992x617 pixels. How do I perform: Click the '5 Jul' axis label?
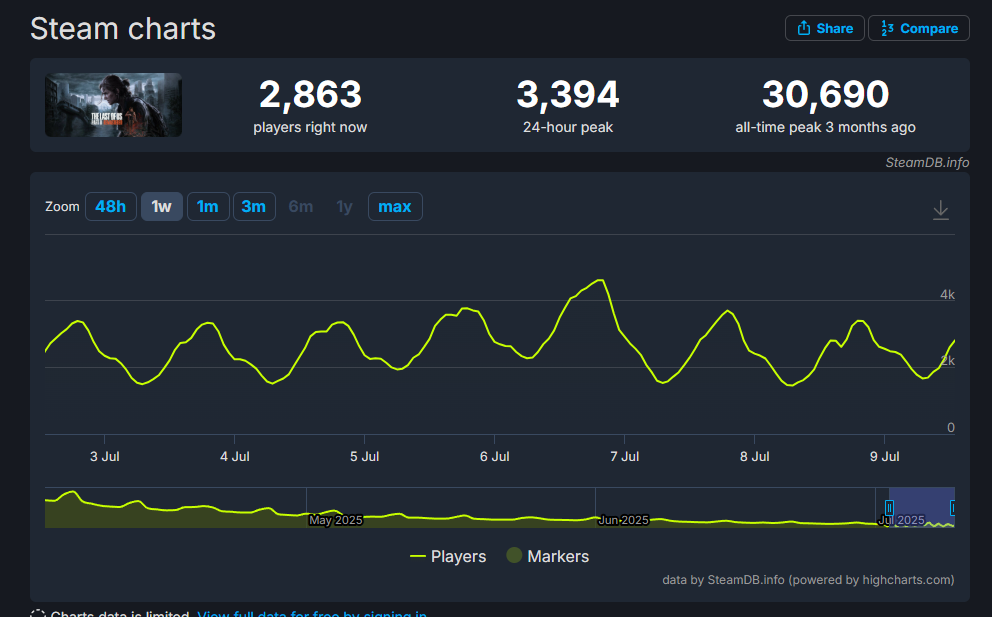point(364,456)
